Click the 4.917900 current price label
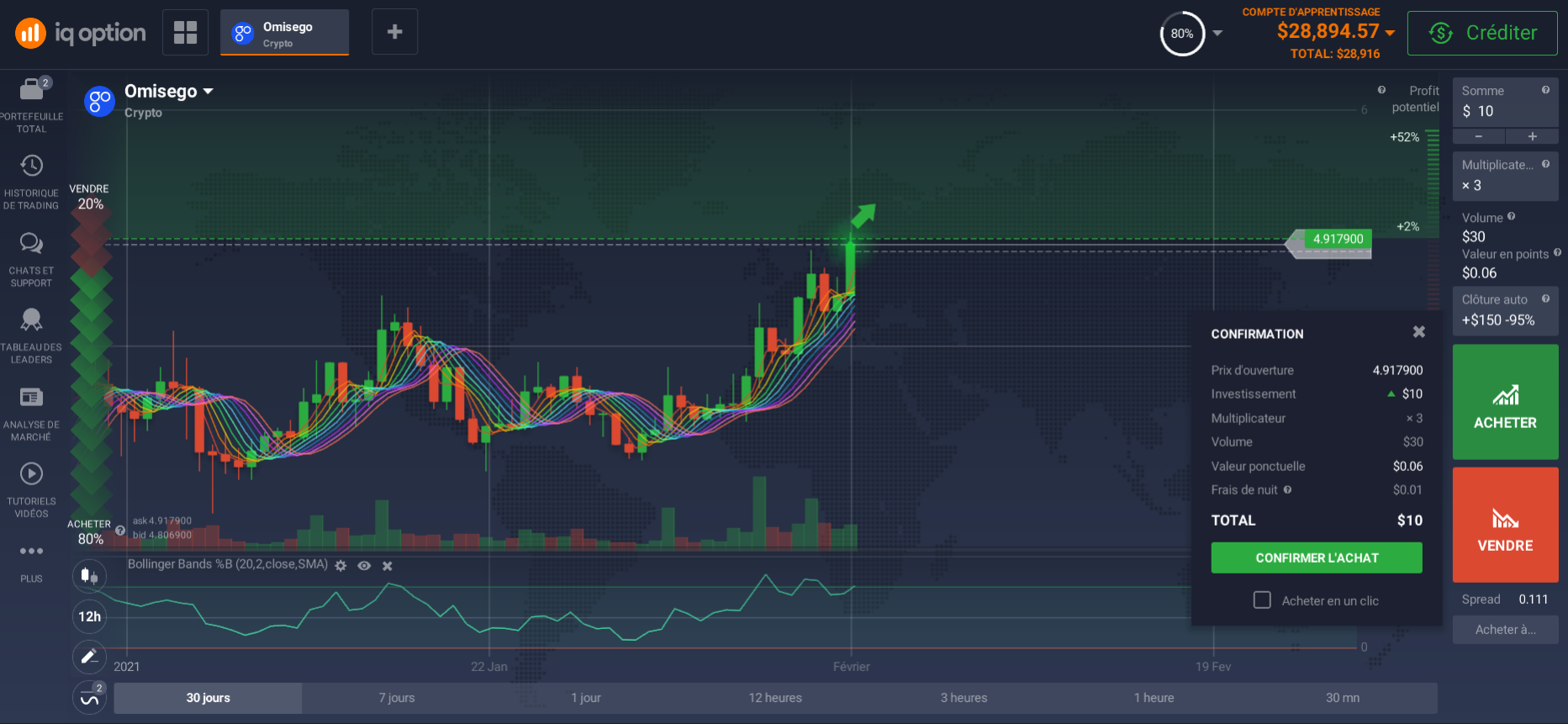The height and width of the screenshot is (724, 1568). click(1337, 239)
